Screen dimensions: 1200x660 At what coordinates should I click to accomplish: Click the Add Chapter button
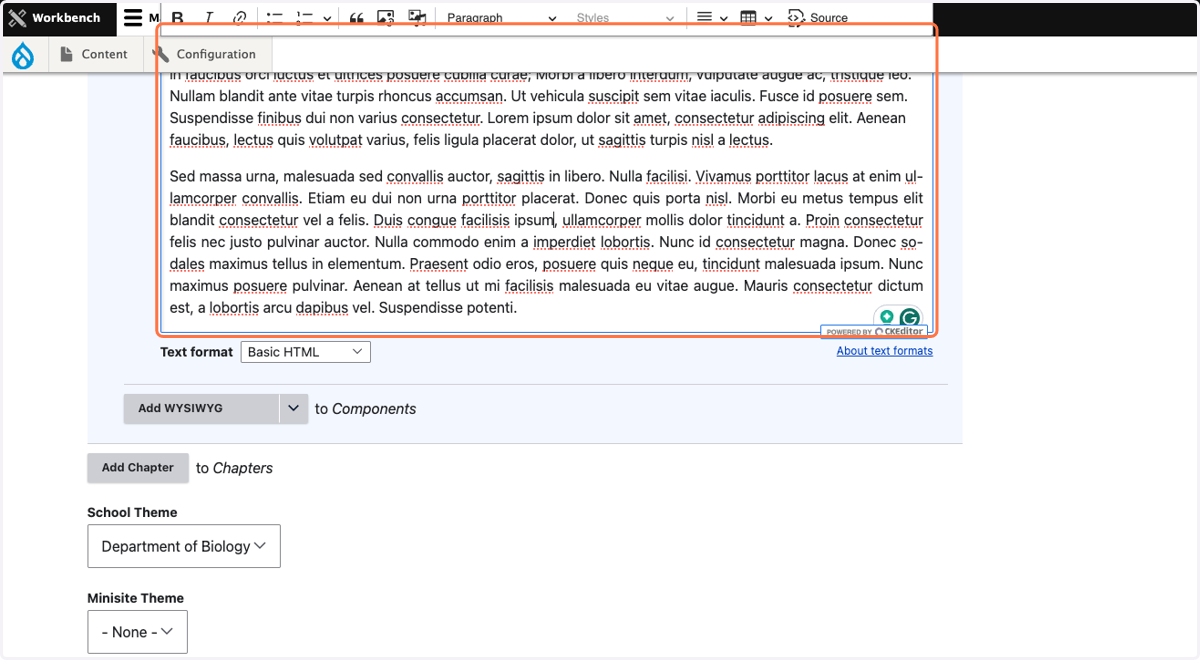[138, 467]
